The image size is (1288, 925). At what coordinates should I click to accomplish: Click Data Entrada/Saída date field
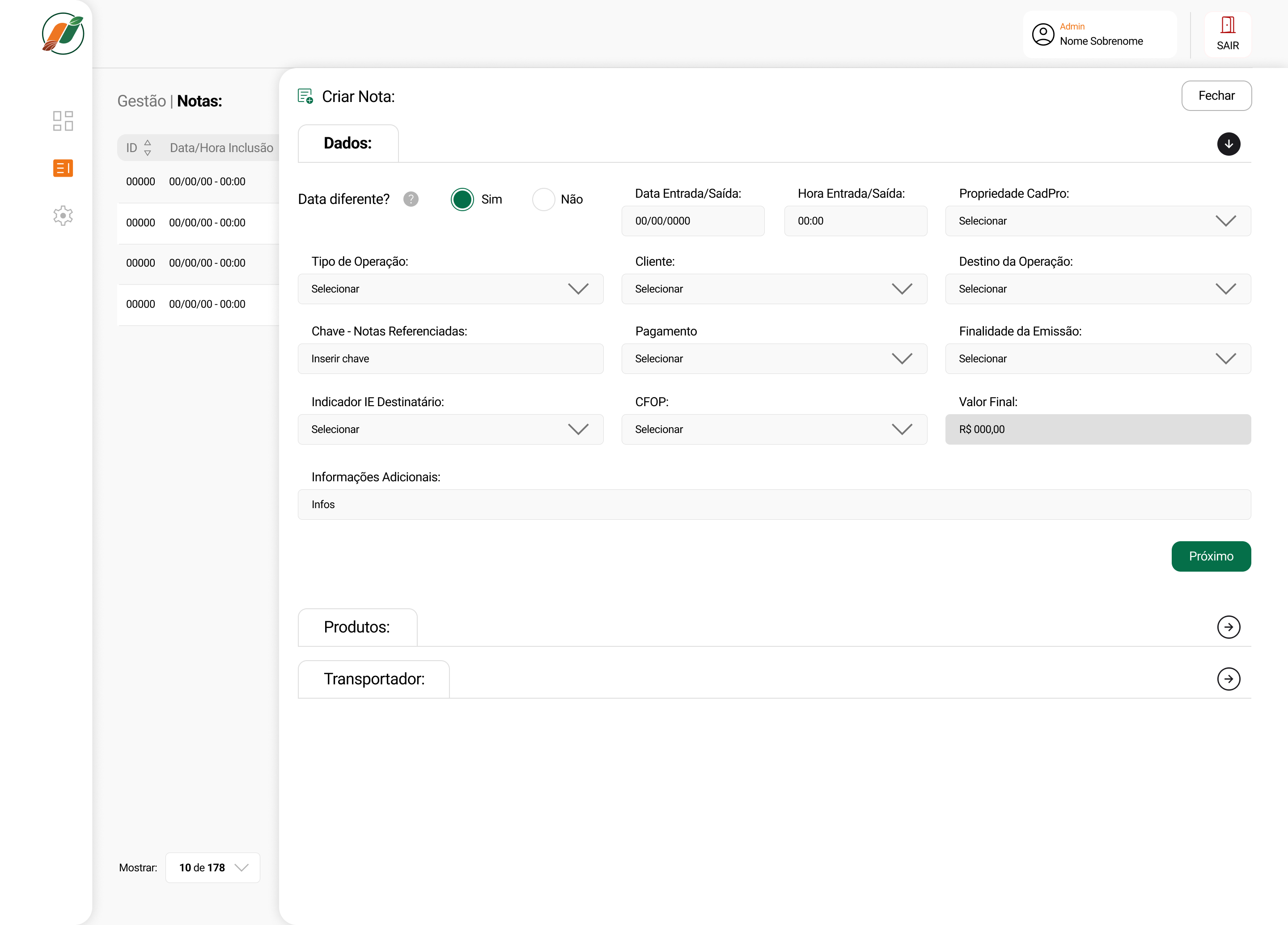tap(693, 221)
